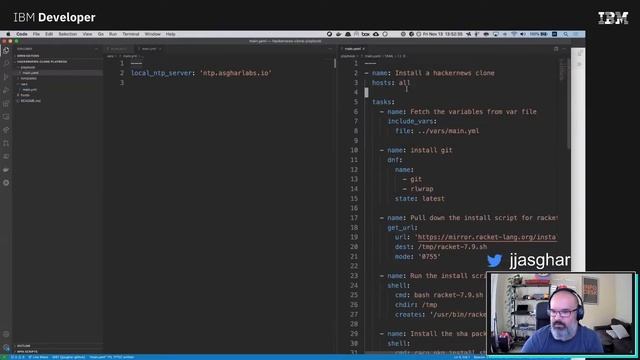
Task: Open Wi-Fi status in menu bar
Action: pyautogui.click(x=514, y=34)
